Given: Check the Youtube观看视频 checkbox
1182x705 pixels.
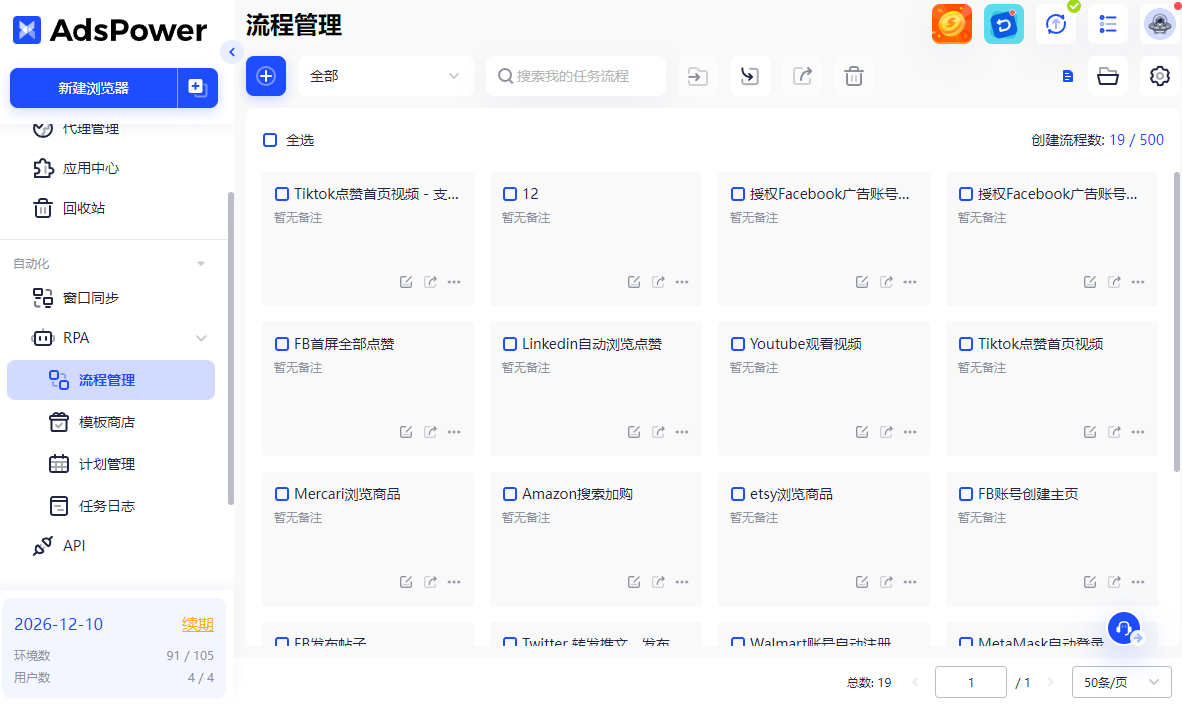Looking at the screenshot, I should pos(738,344).
